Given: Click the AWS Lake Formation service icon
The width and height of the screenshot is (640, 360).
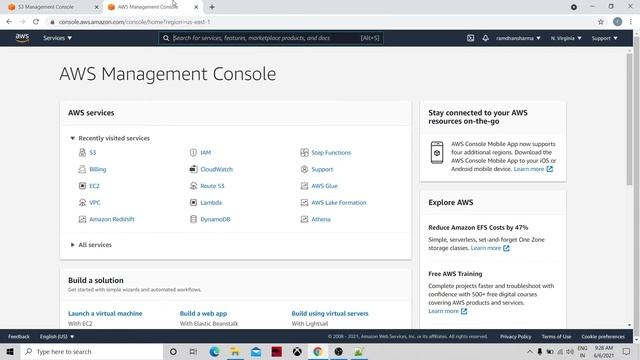Looking at the screenshot, I should 304,203.
